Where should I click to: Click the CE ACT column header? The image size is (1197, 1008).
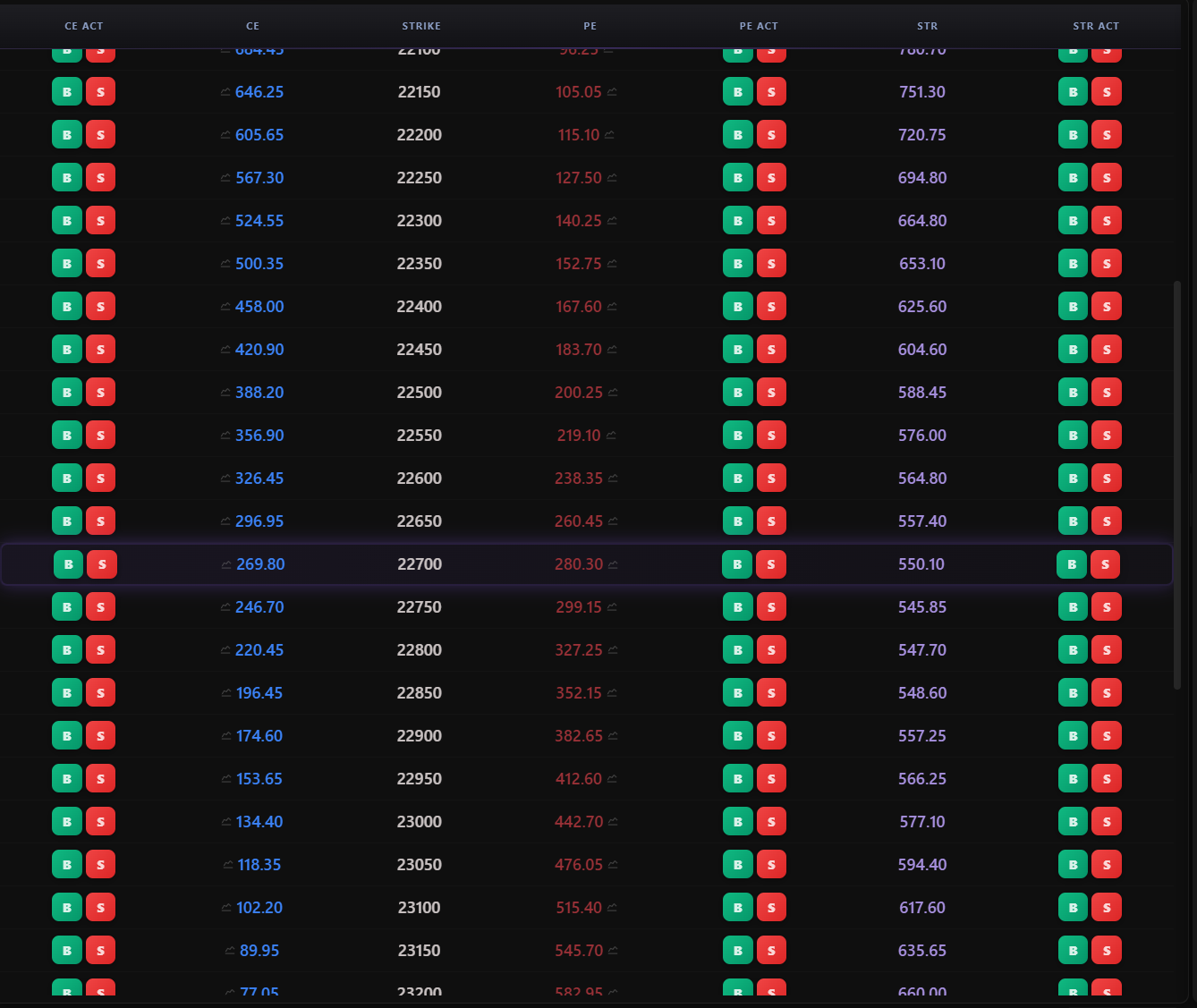point(84,26)
